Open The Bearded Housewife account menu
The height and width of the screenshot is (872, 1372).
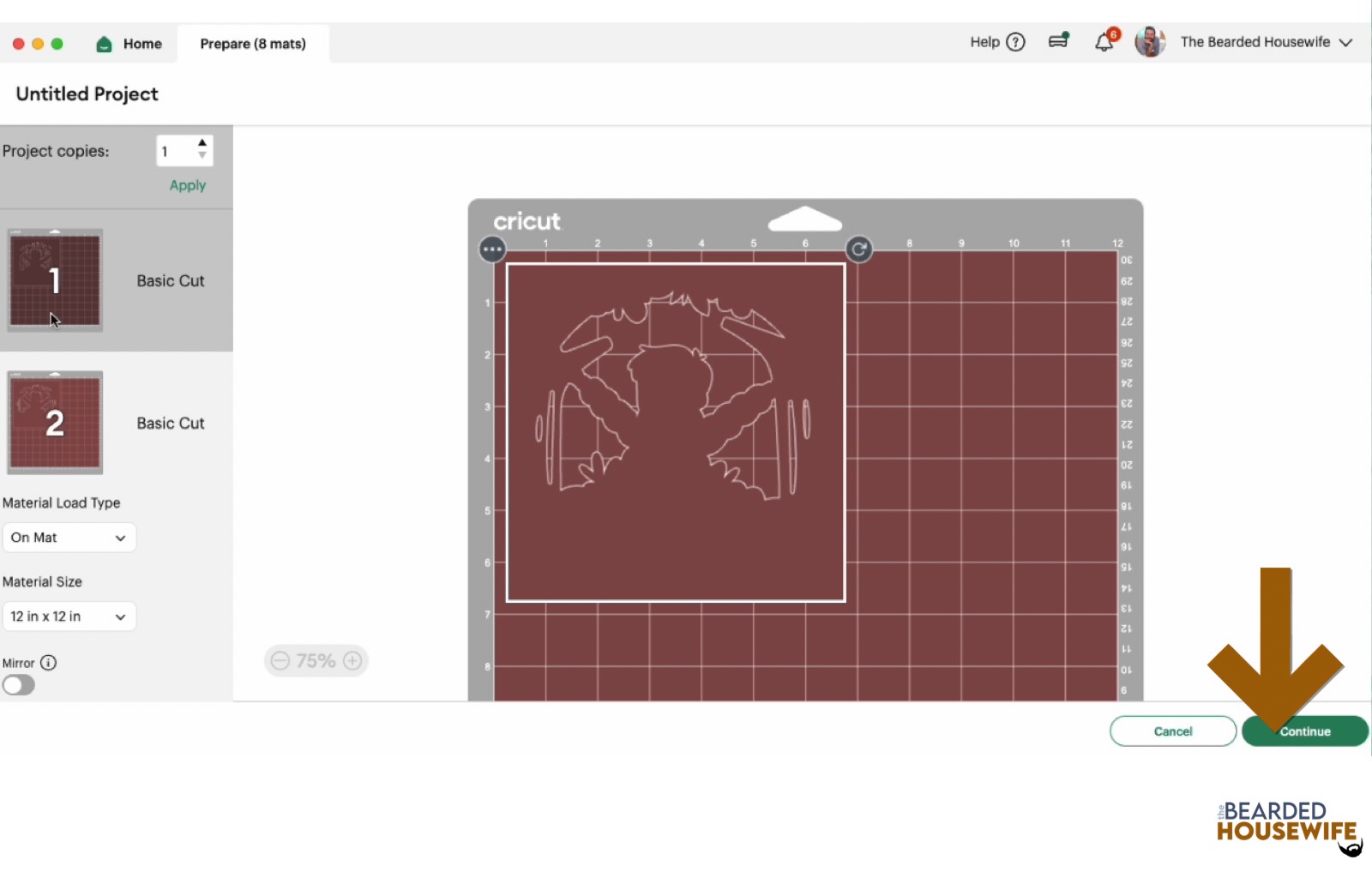[1266, 42]
